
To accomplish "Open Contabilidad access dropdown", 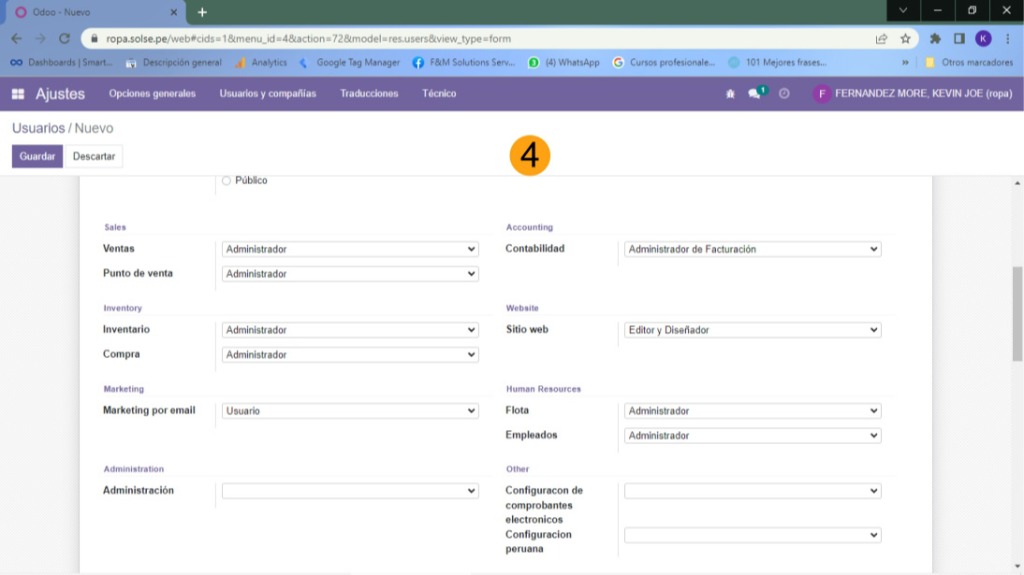I will (x=752, y=249).
